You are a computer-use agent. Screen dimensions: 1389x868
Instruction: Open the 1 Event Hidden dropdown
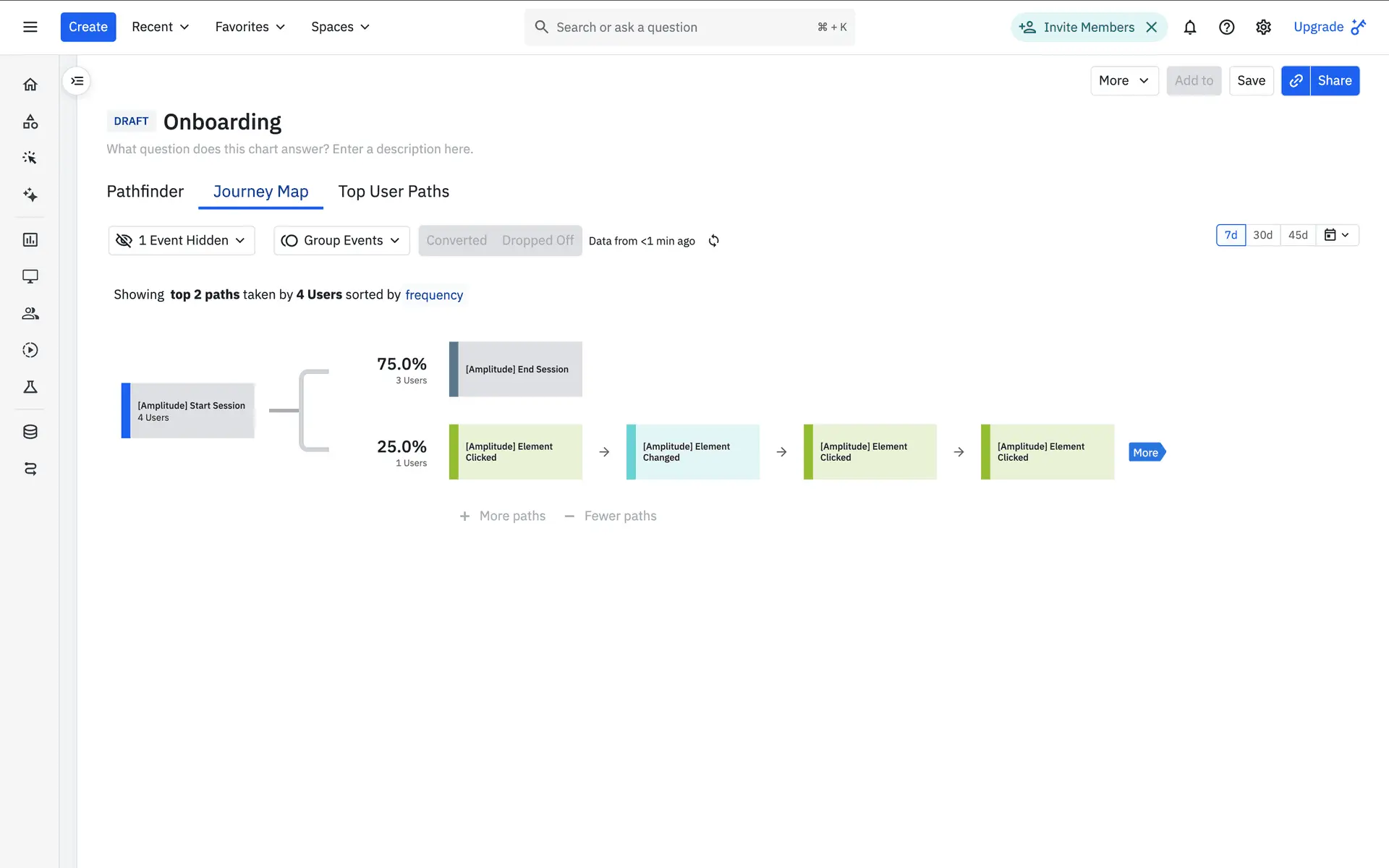pyautogui.click(x=182, y=240)
